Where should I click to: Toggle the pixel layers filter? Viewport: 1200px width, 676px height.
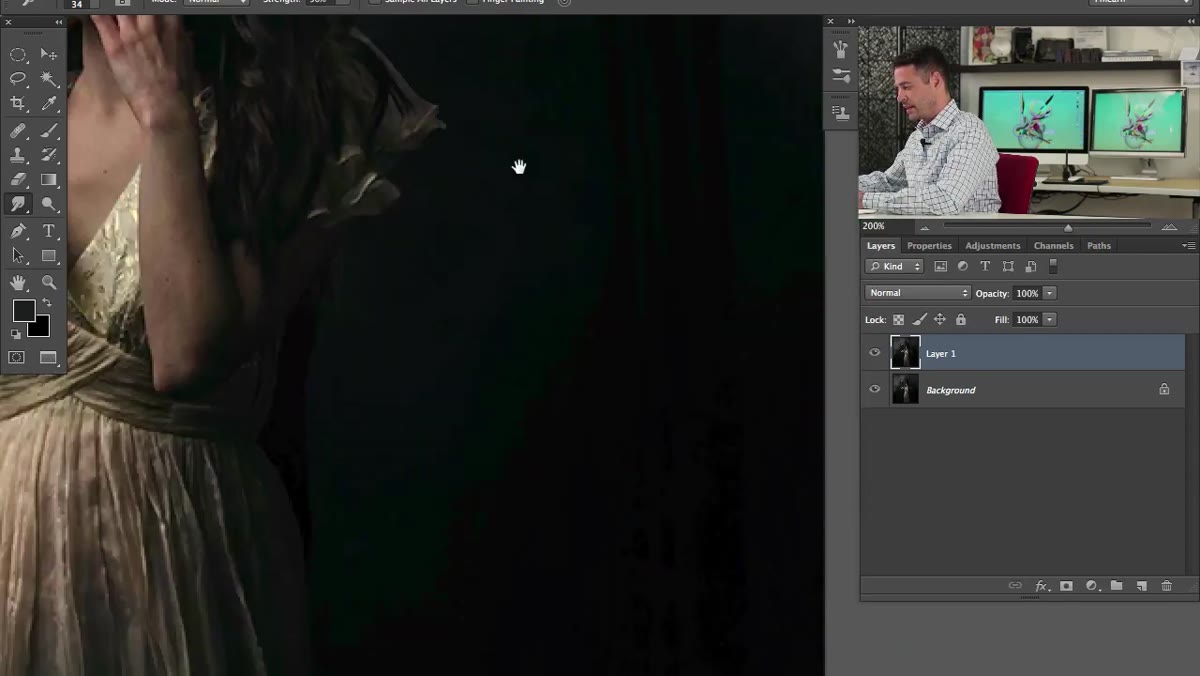940,267
